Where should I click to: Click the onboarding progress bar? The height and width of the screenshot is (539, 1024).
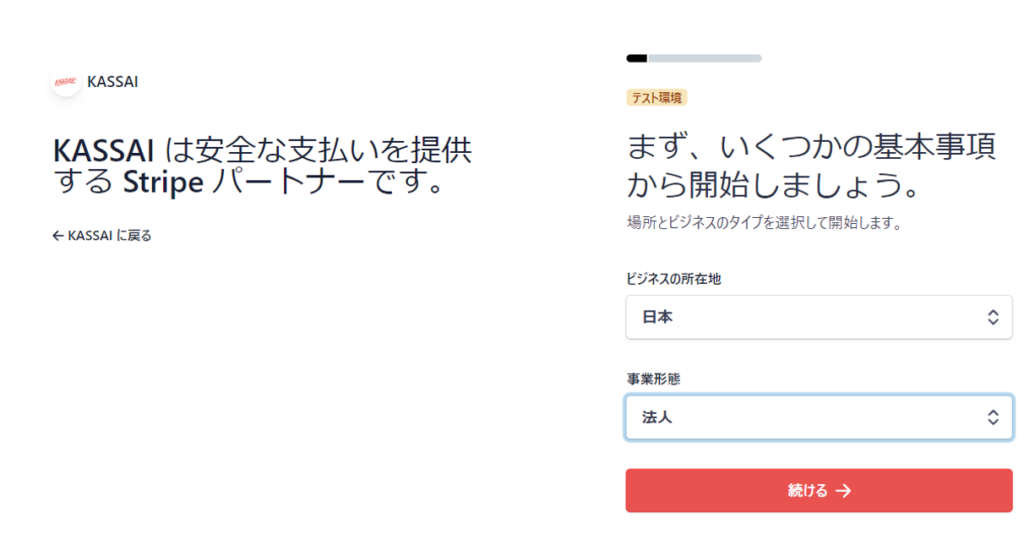(x=694, y=58)
